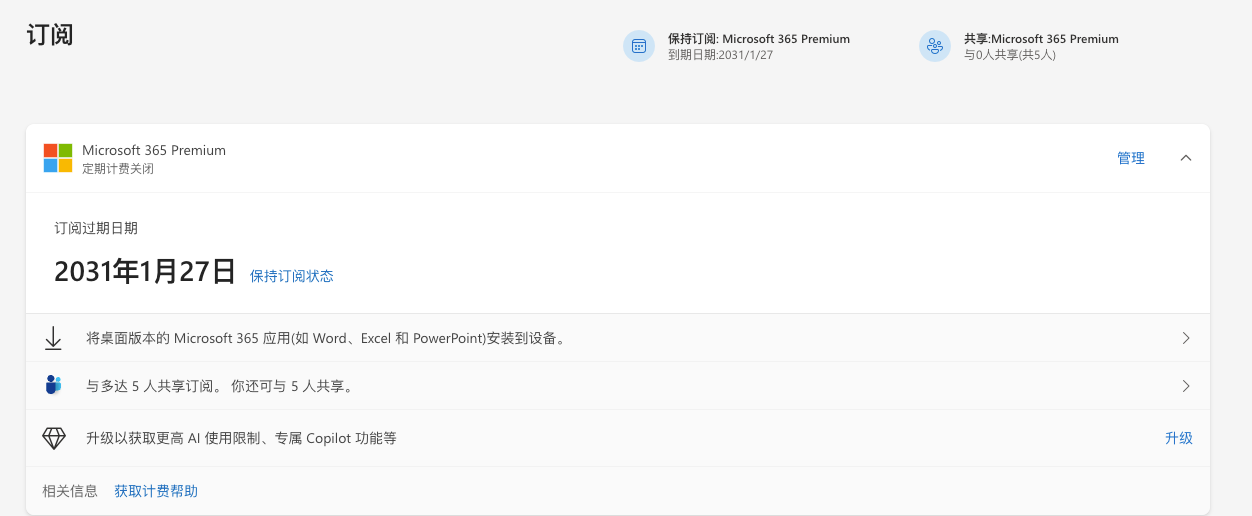Open the install desktop apps row arrow
The width and height of the screenshot is (1252, 516).
(x=1186, y=338)
